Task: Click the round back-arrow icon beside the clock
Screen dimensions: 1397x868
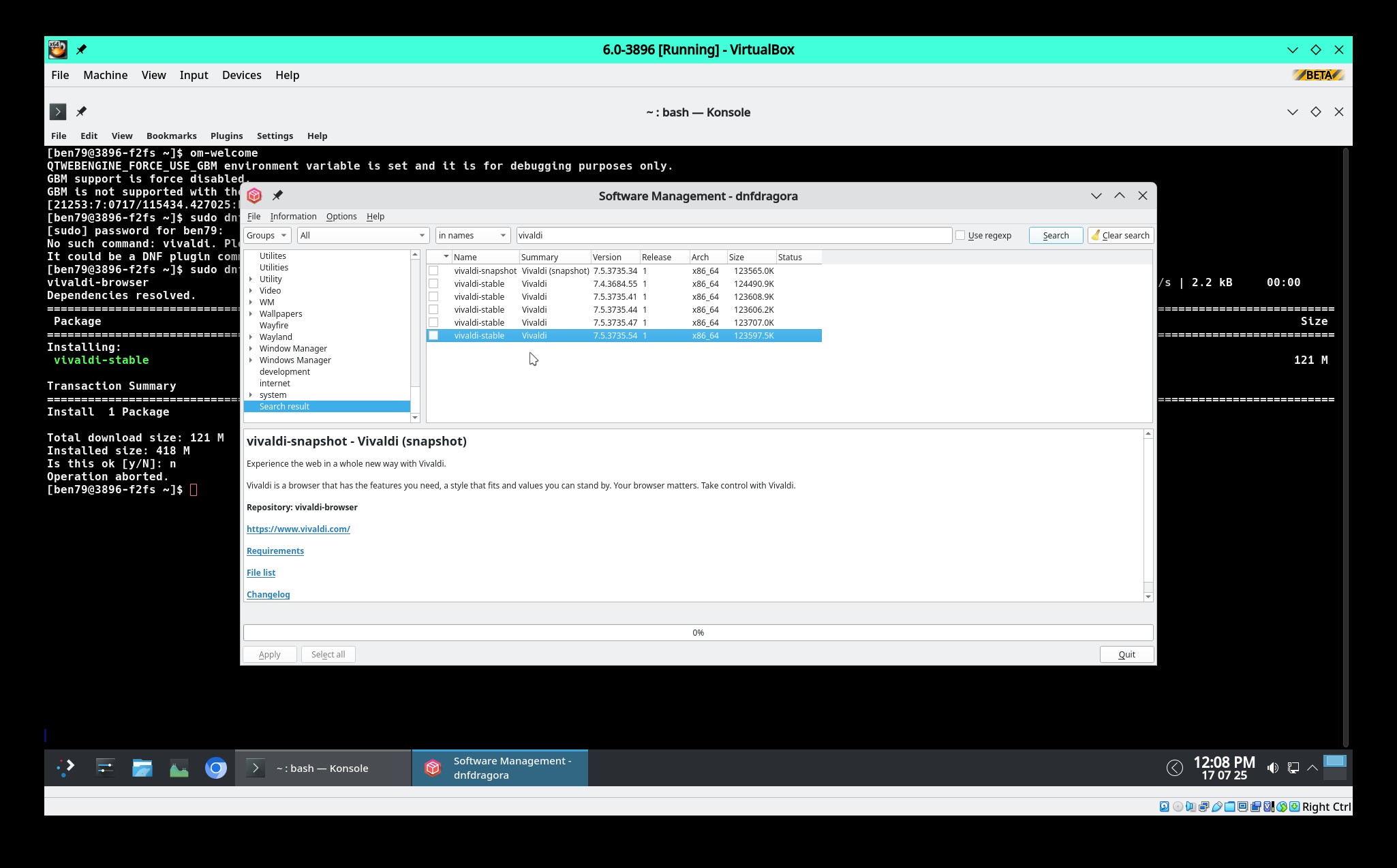Action: click(x=1175, y=768)
